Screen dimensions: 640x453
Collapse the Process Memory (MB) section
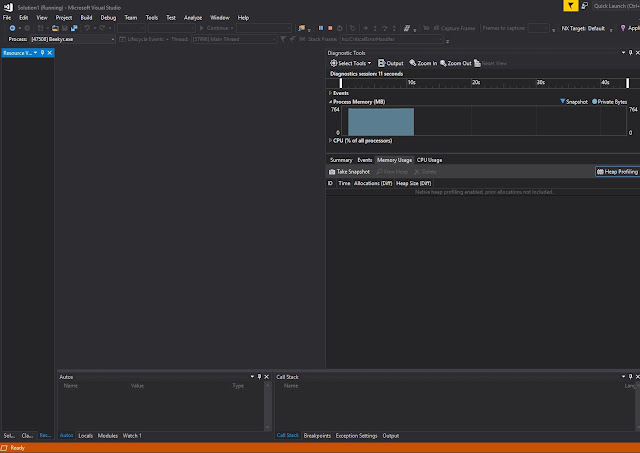(330, 102)
